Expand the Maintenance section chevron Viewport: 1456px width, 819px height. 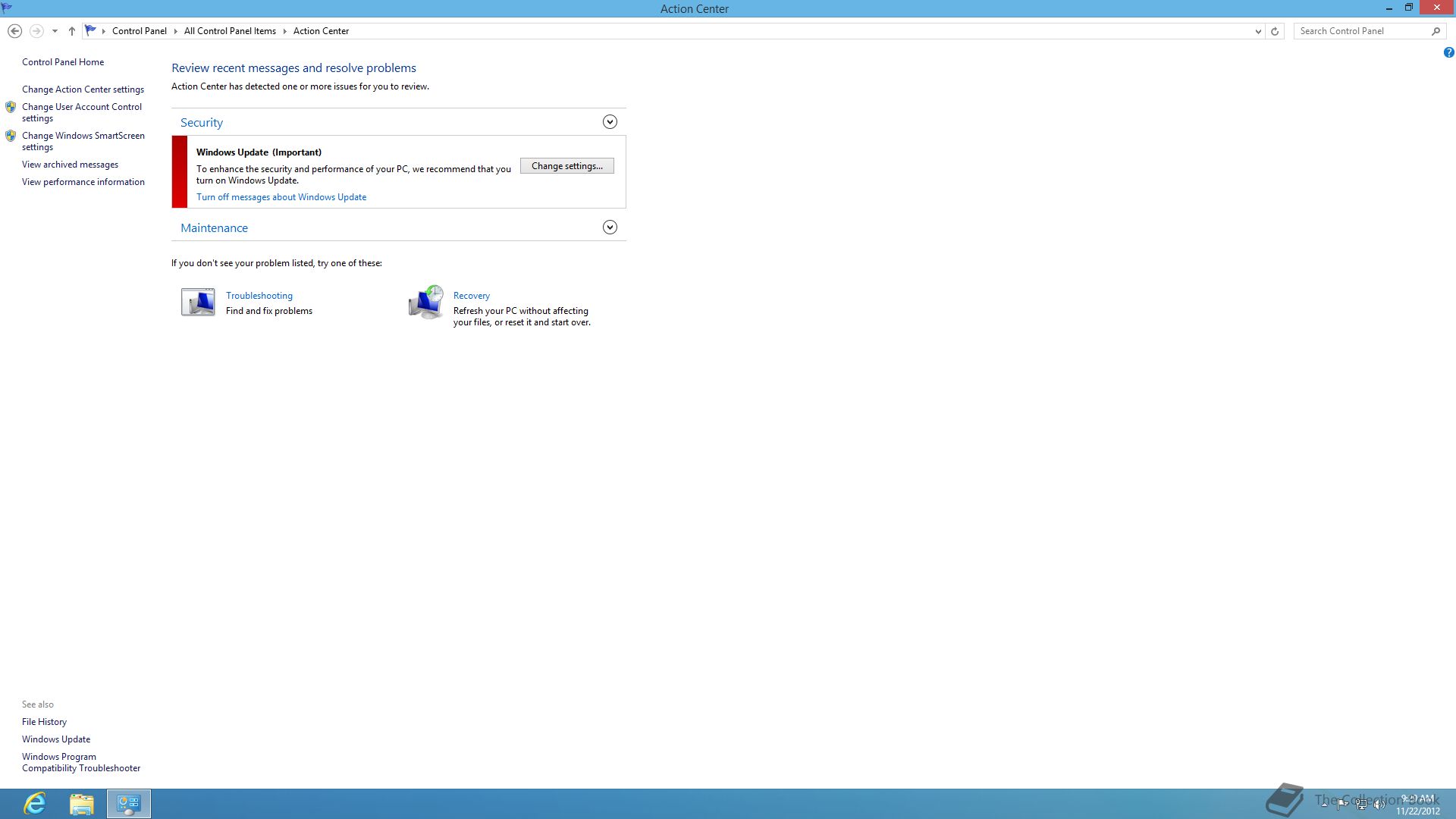click(x=610, y=227)
